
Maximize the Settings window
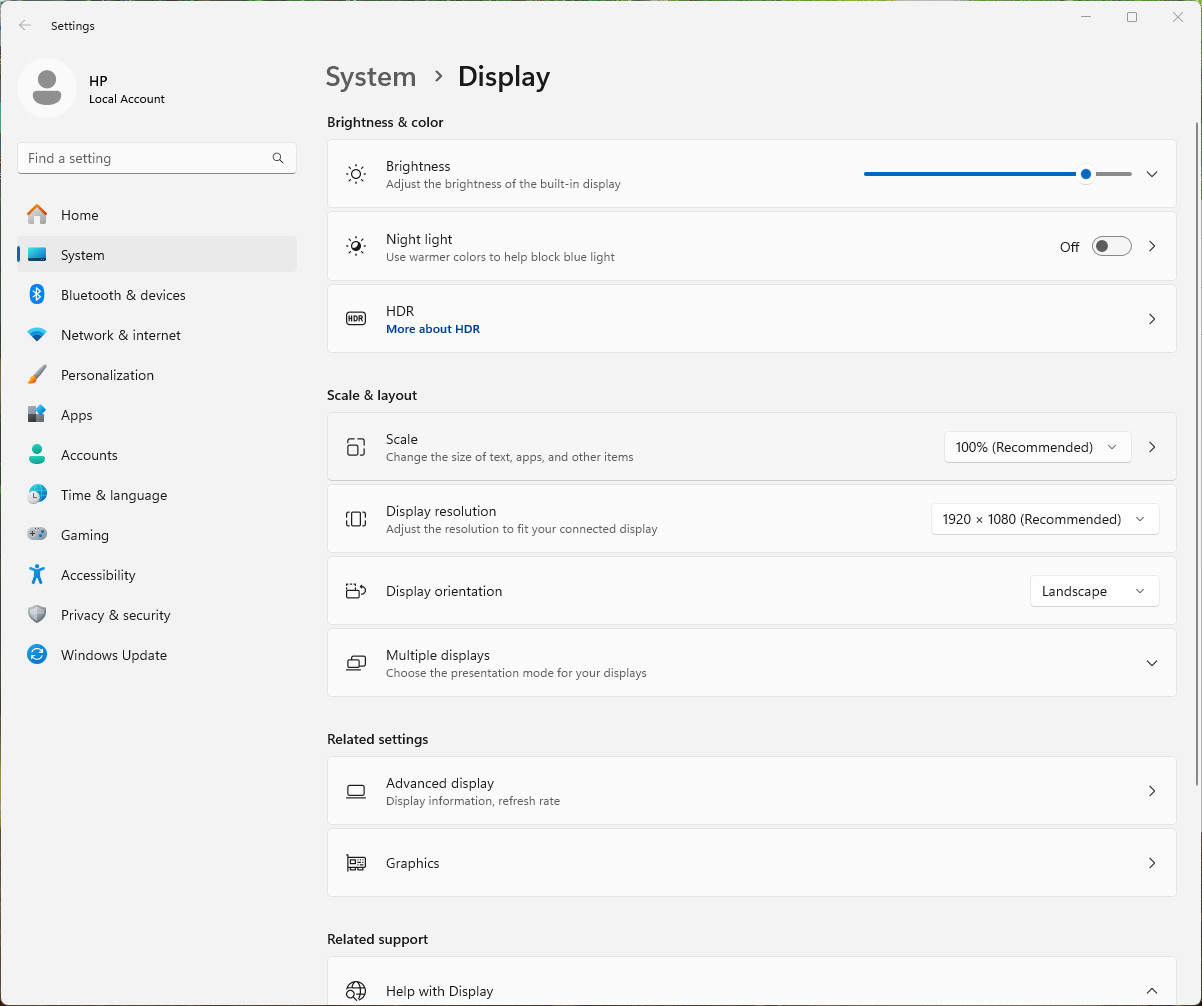pos(1132,17)
